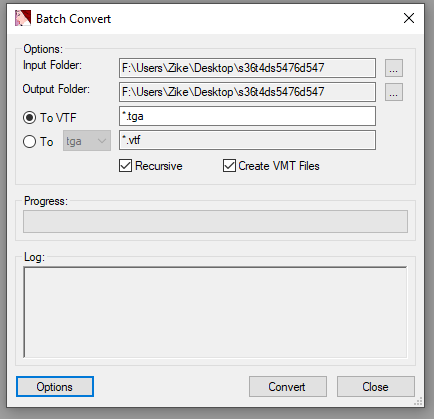The height and width of the screenshot is (419, 434).
Task: Click the VTFEdit app icon in title bar
Action: (x=23, y=18)
